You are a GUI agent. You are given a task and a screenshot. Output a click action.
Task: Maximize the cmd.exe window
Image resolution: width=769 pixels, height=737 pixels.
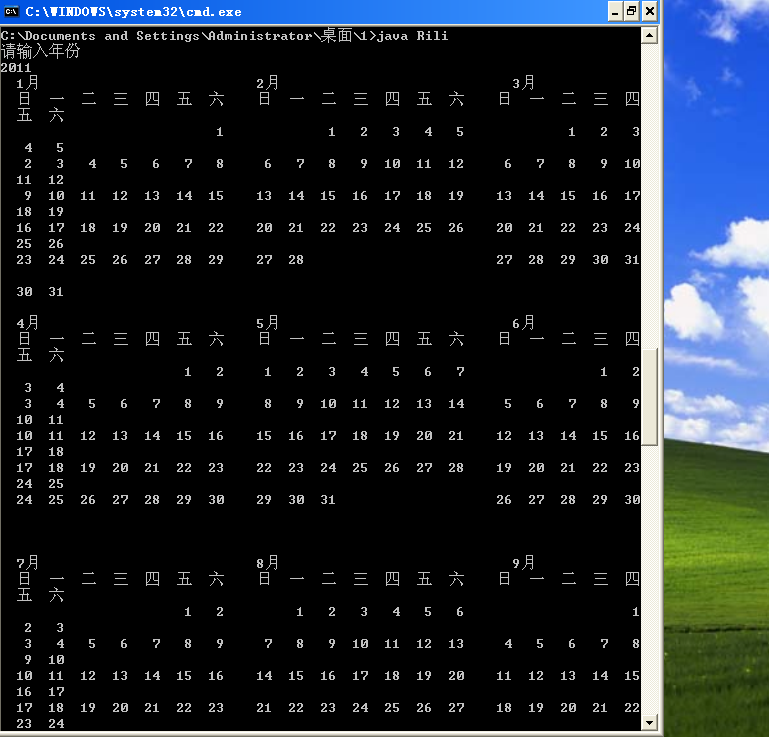(x=632, y=11)
